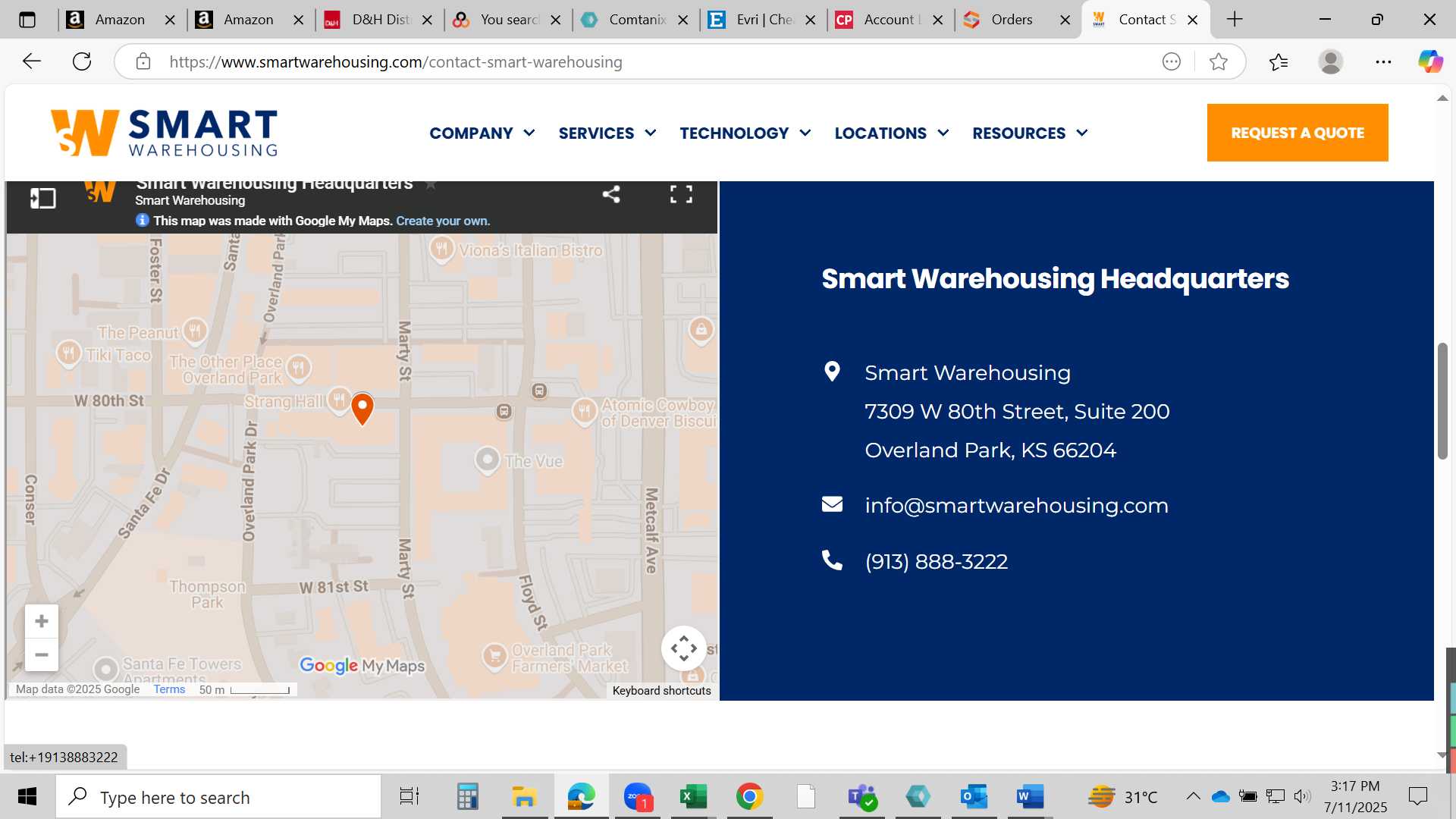The image size is (1456, 819).
Task: Open the Smart Warehousing logo homepage
Action: (x=164, y=133)
